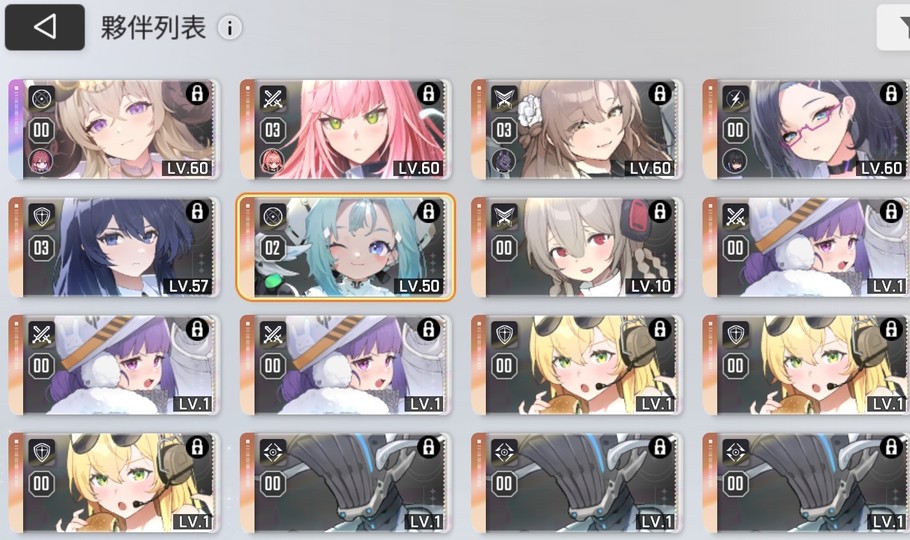Open the filter button at top right
The width and height of the screenshot is (910, 540).
point(894,27)
